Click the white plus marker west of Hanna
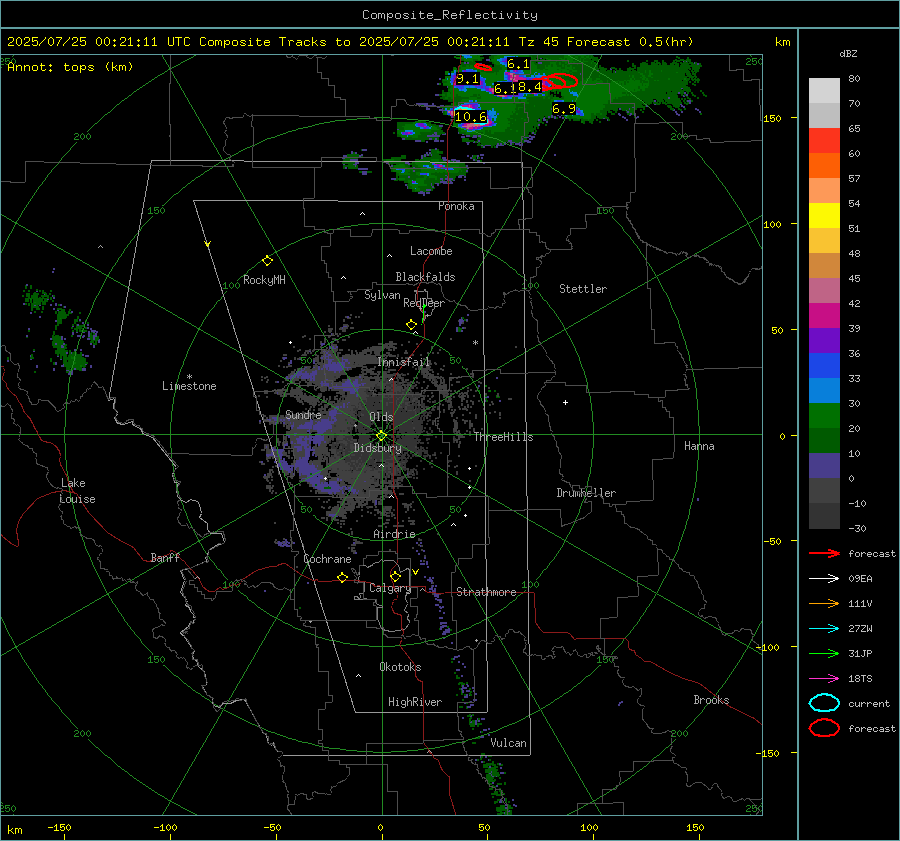Image resolution: width=900 pixels, height=841 pixels. (x=565, y=402)
